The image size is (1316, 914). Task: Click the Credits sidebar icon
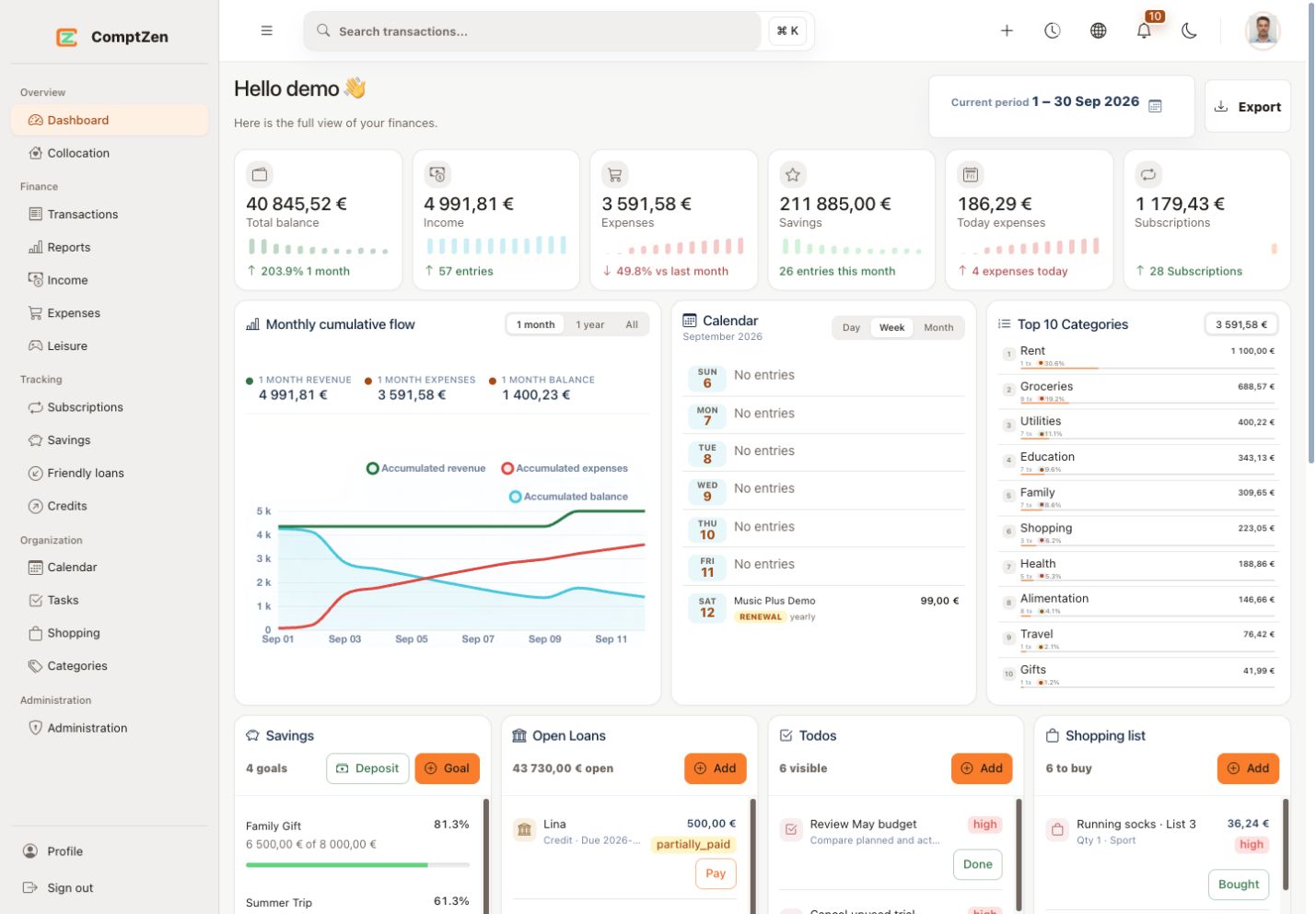click(36, 506)
